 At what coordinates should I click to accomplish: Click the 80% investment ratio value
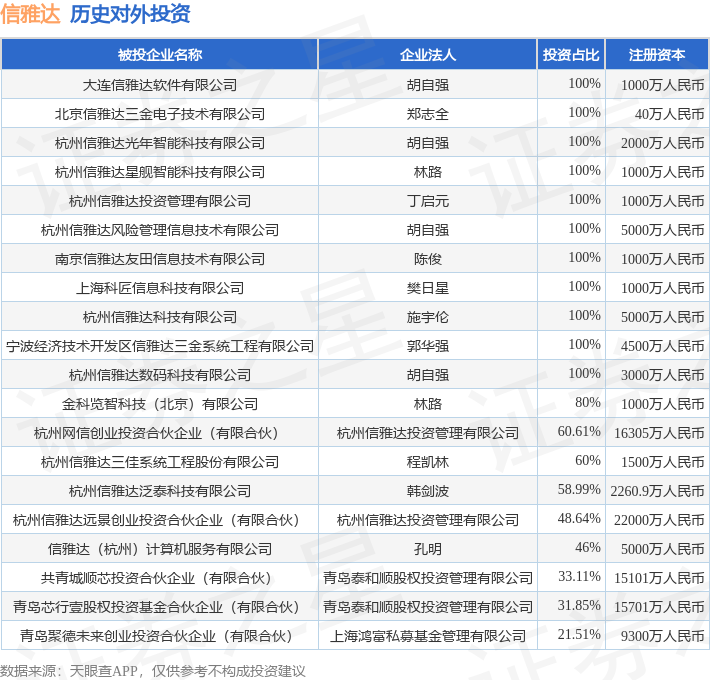588,402
